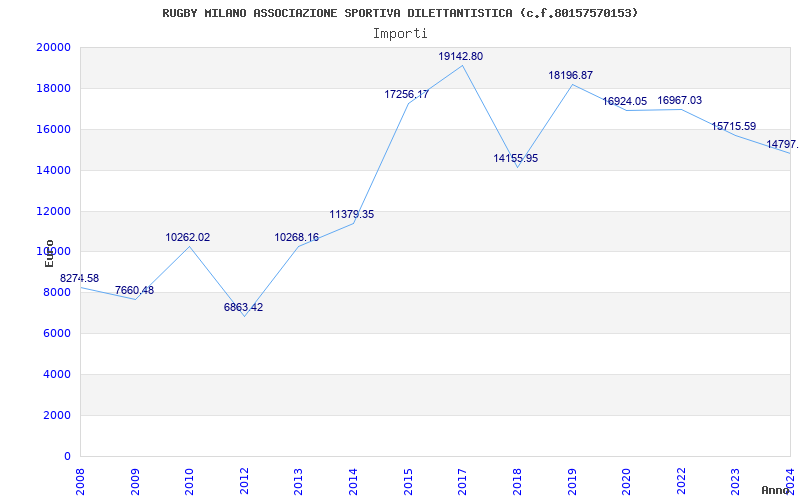Click the data label 16967.03
800x500 pixels.
coord(680,101)
